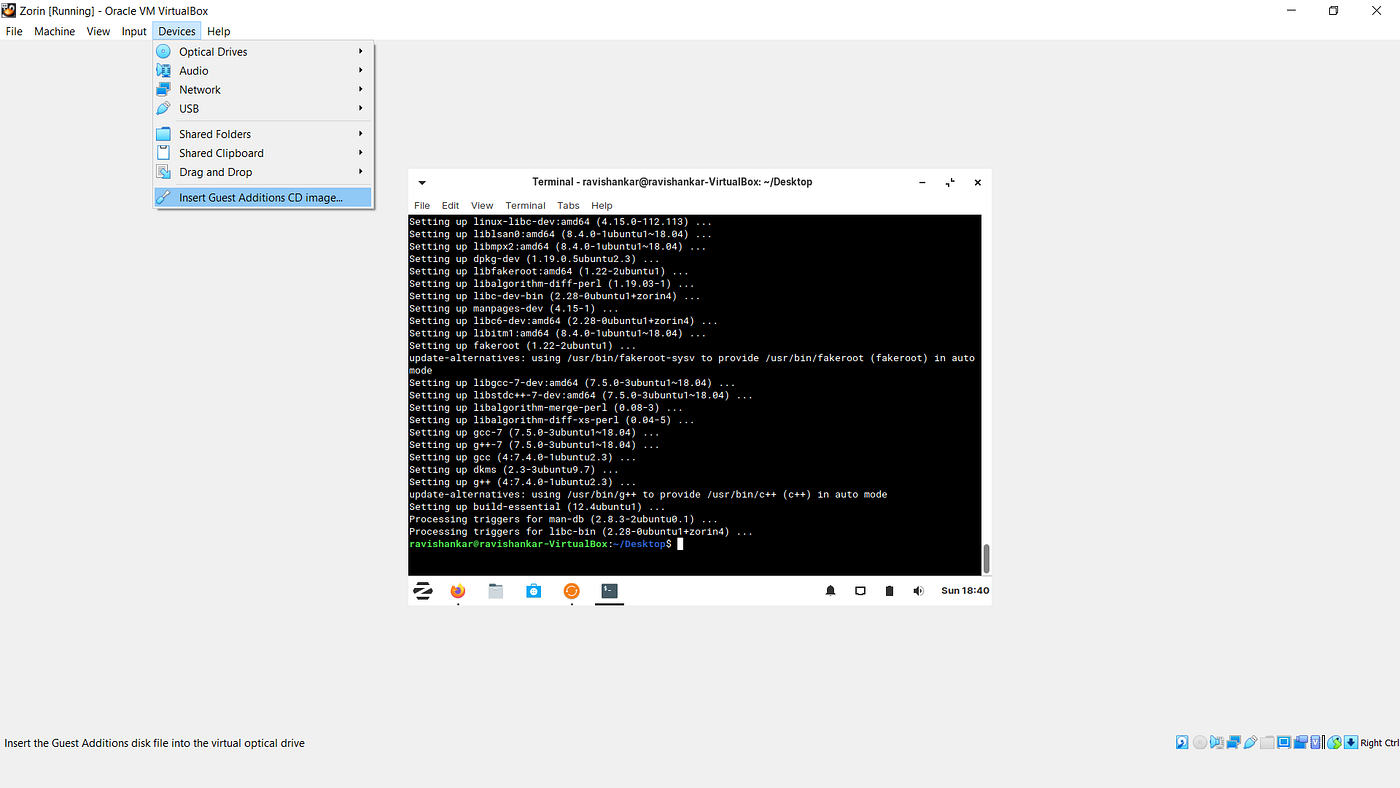Click the 'Insert the Guest Additions disk file' status text
Viewport: 1400px width, 788px height.
point(154,743)
